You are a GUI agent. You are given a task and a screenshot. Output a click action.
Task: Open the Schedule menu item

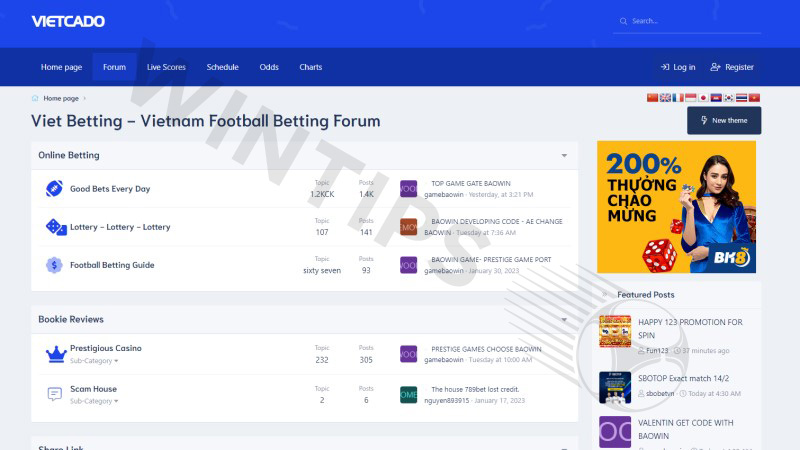coord(222,67)
